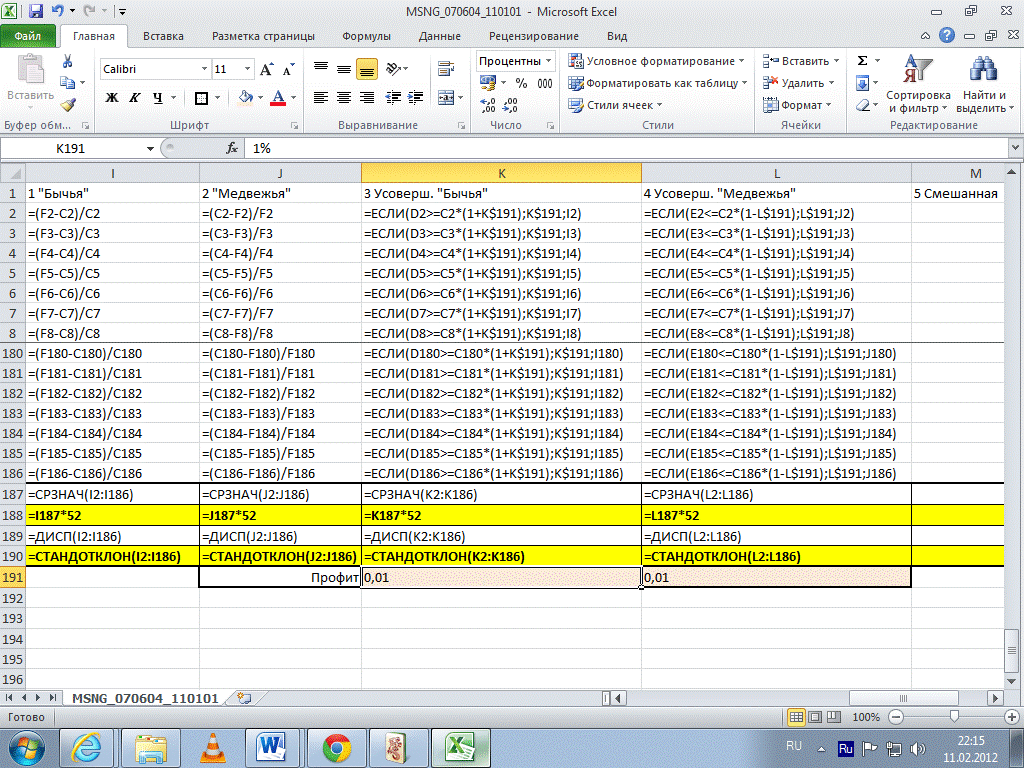Apply percent style format
Viewport: 1024px width, 768px height.
pyautogui.click(x=521, y=83)
